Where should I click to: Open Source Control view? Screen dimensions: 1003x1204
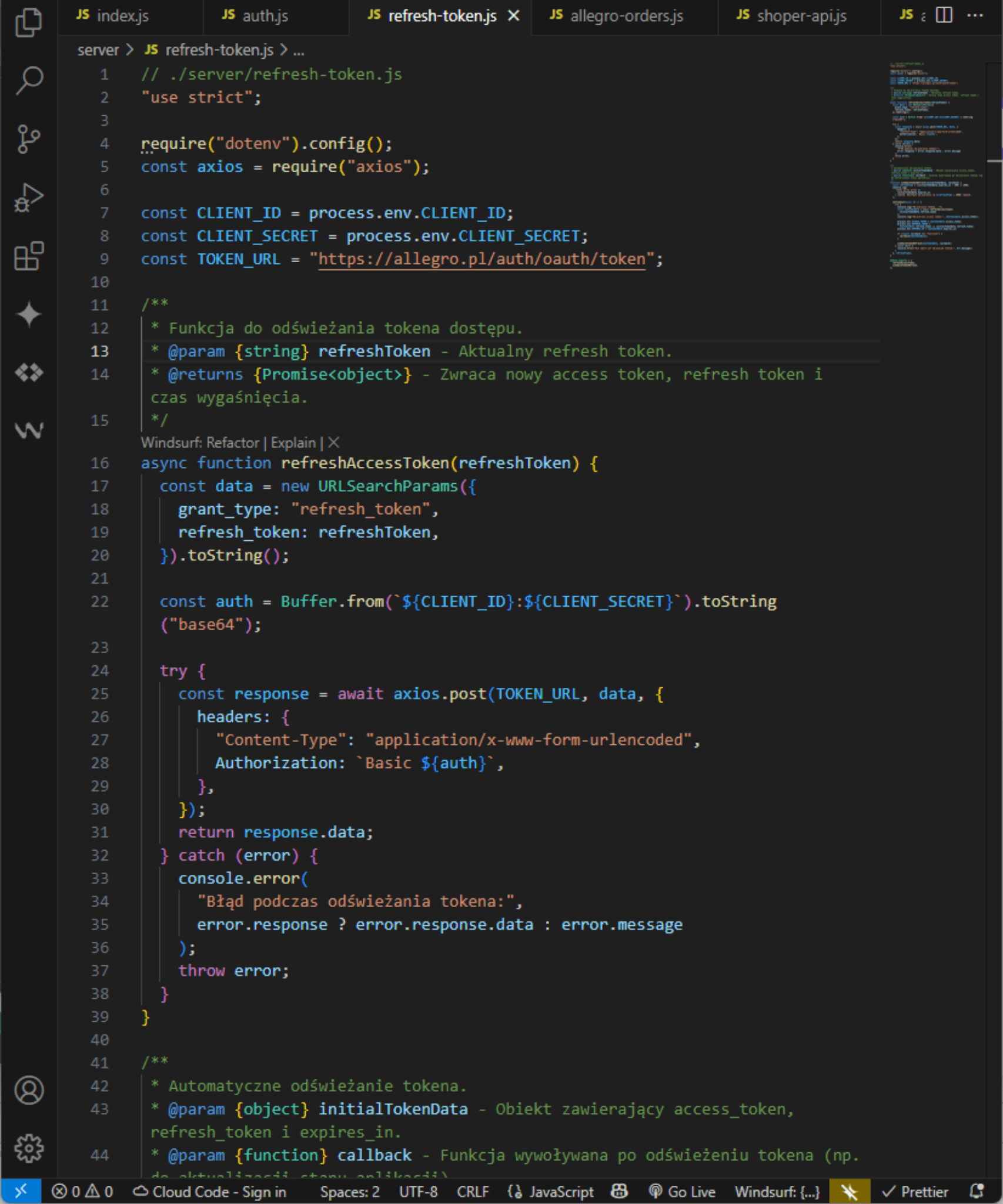coord(29,139)
